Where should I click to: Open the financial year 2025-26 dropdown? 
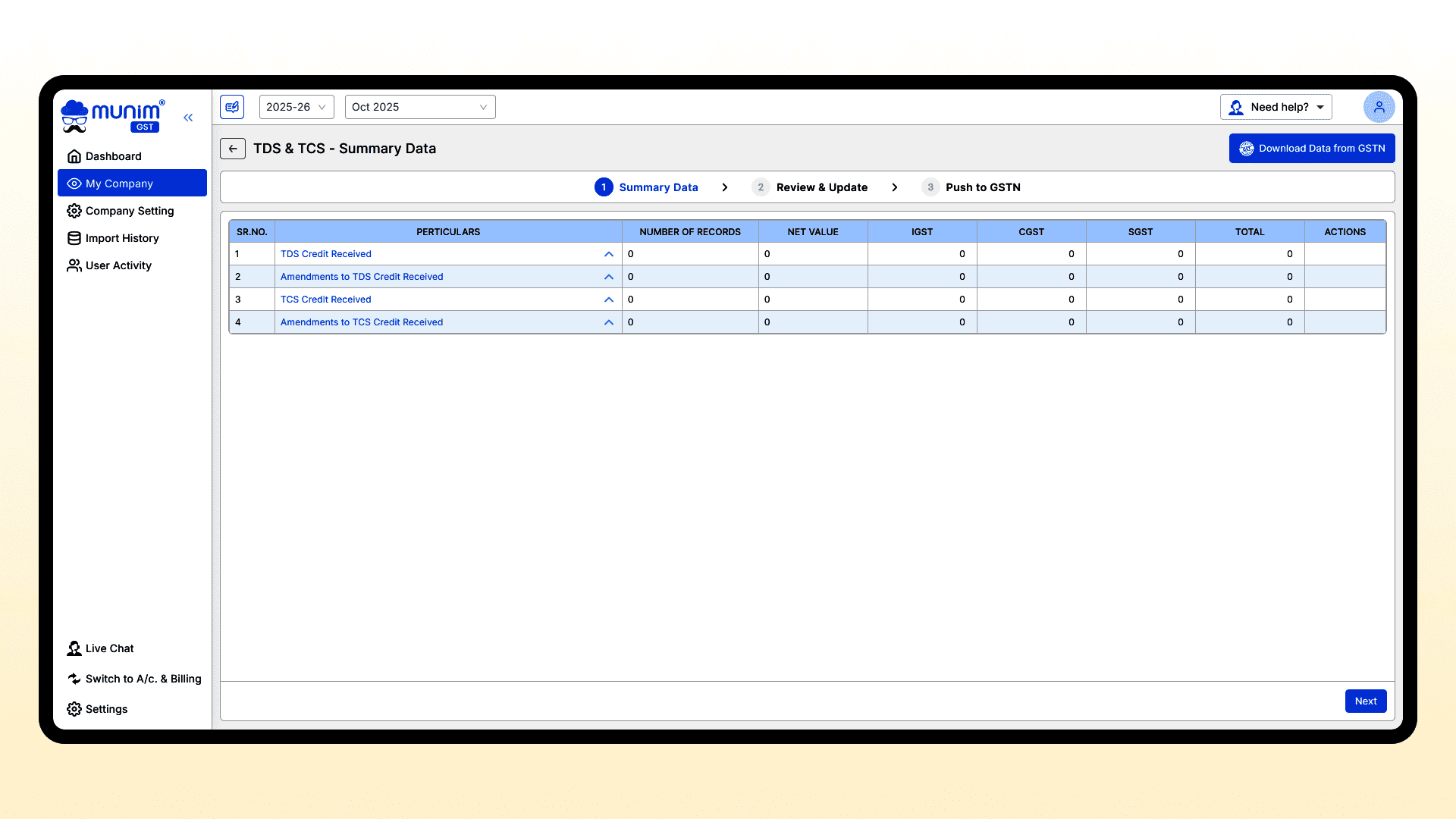(x=296, y=107)
